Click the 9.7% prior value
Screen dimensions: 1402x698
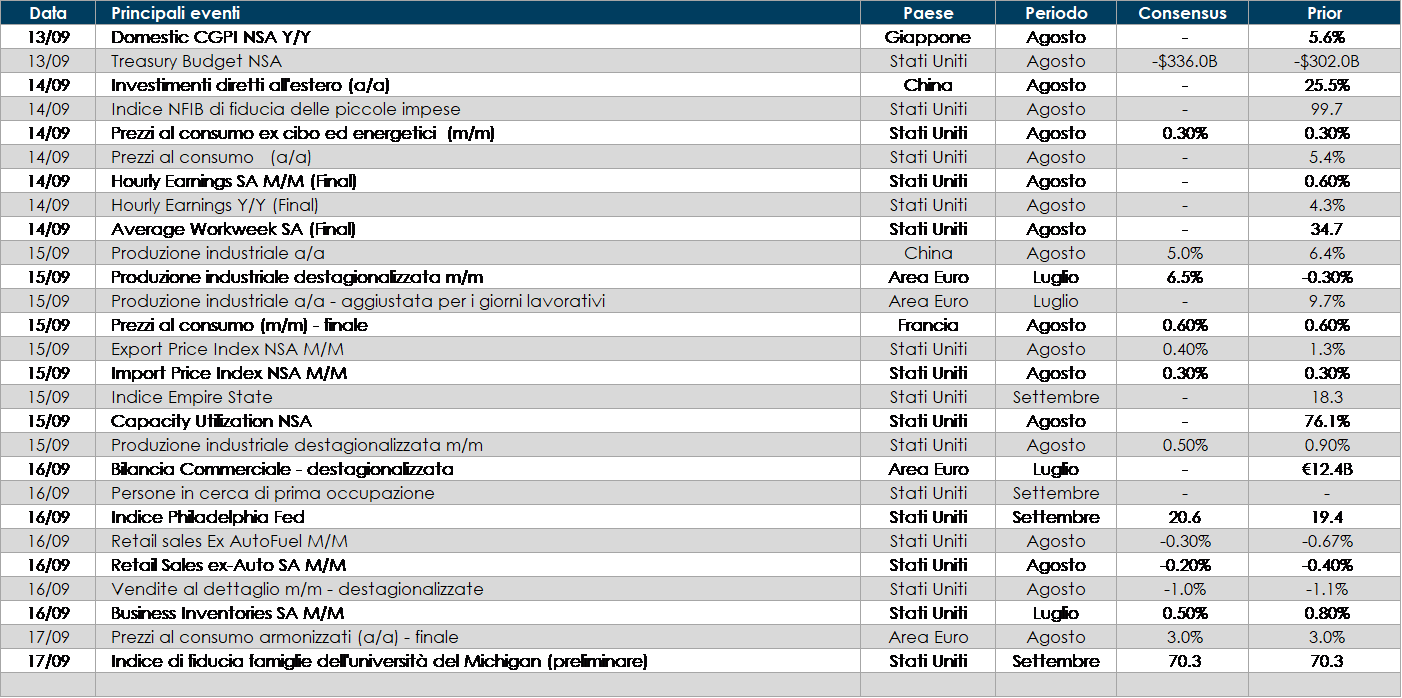pos(1326,301)
